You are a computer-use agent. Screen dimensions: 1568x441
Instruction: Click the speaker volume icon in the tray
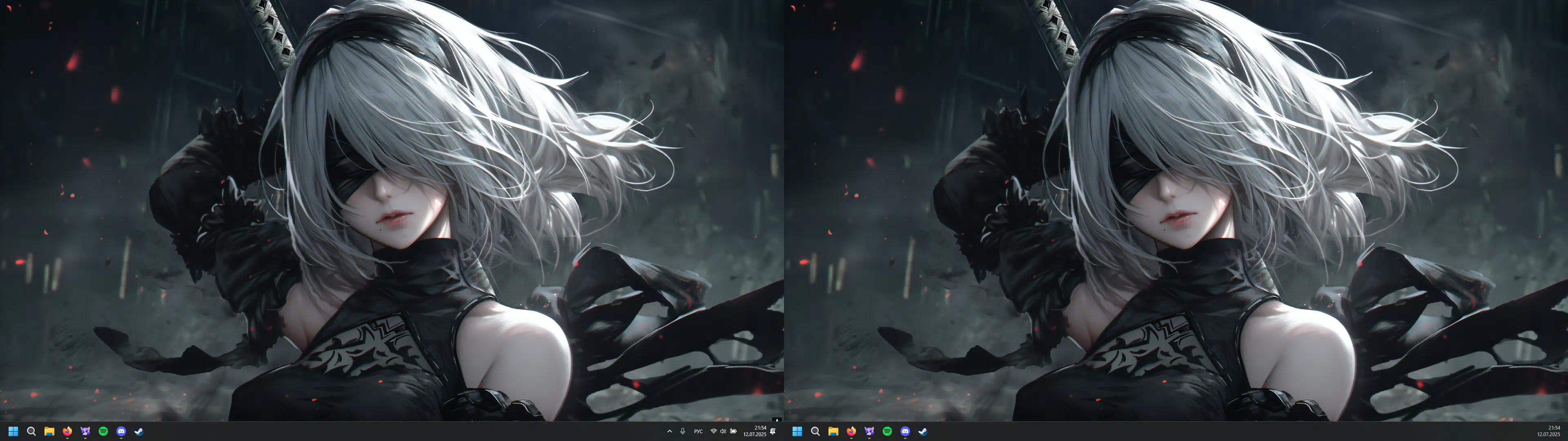723,431
